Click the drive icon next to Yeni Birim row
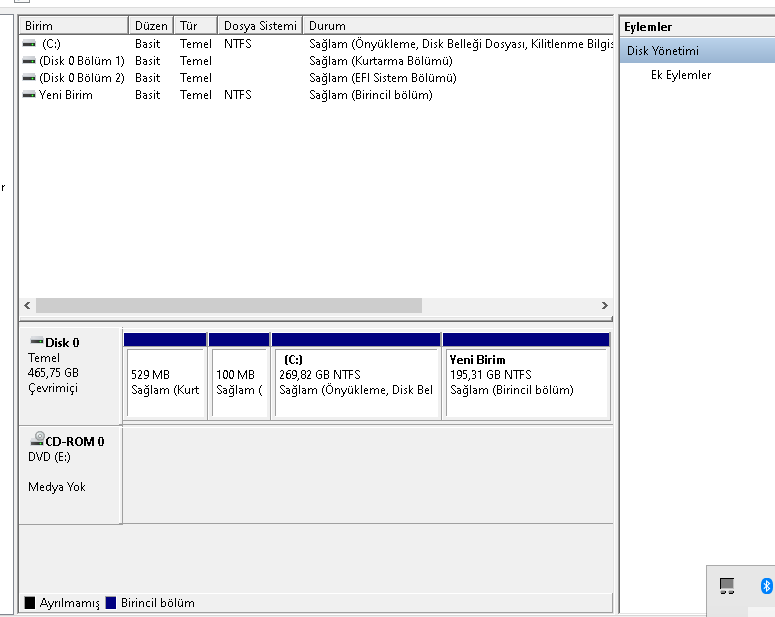Viewport: 775px width, 617px height. coord(29,94)
